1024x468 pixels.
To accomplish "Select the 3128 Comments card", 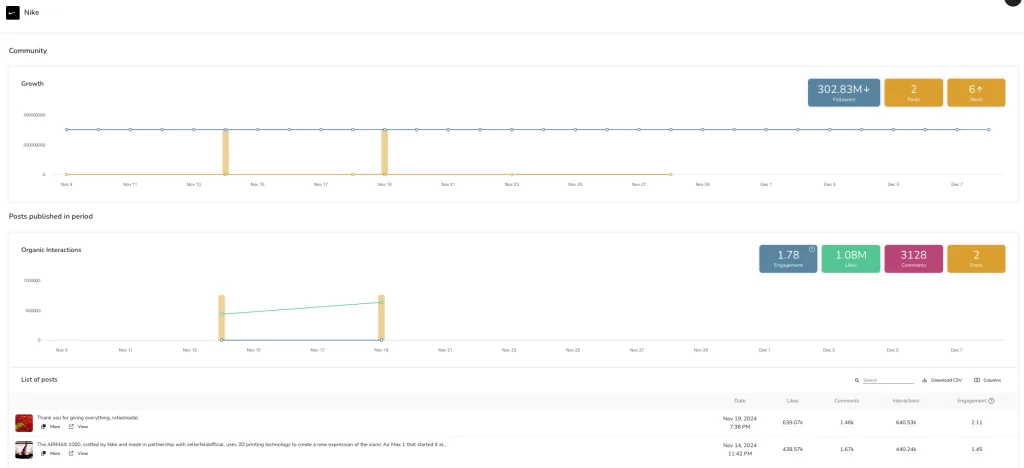I will tap(914, 258).
